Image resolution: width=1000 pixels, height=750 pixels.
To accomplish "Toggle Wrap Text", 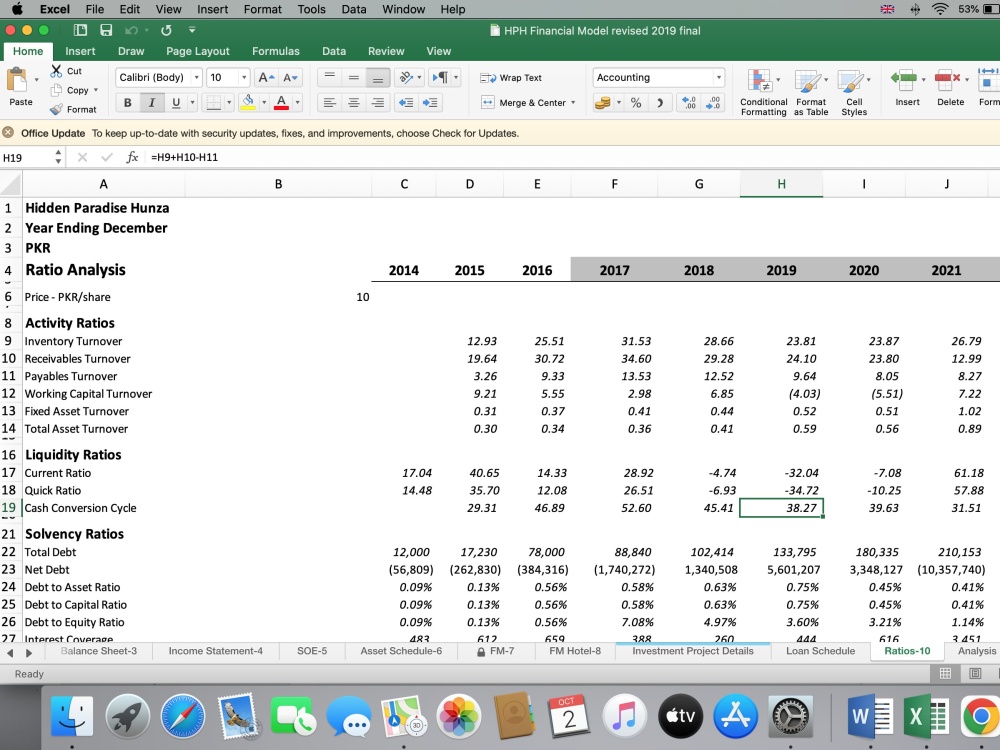I will click(x=511, y=77).
